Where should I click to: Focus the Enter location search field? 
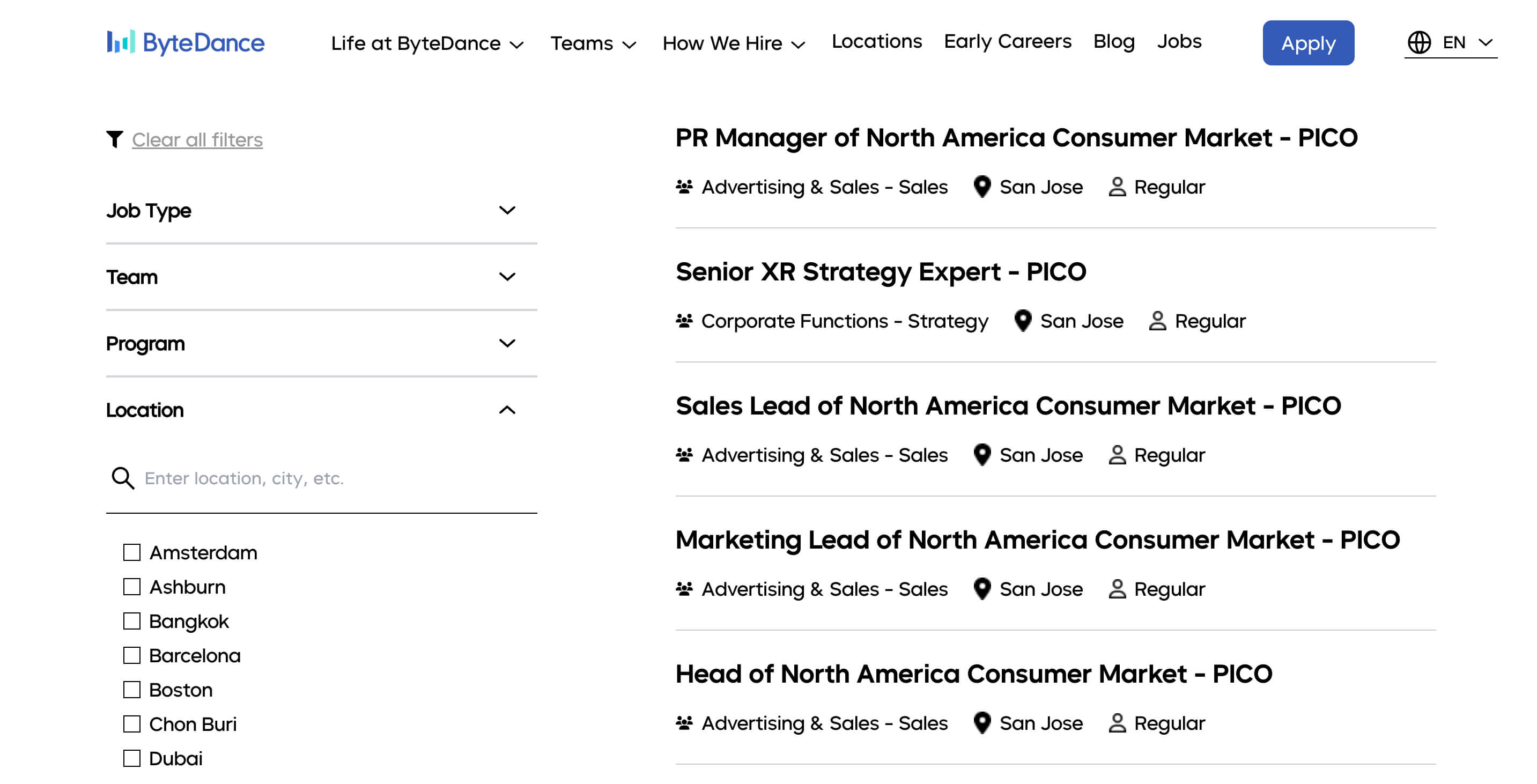coord(334,478)
